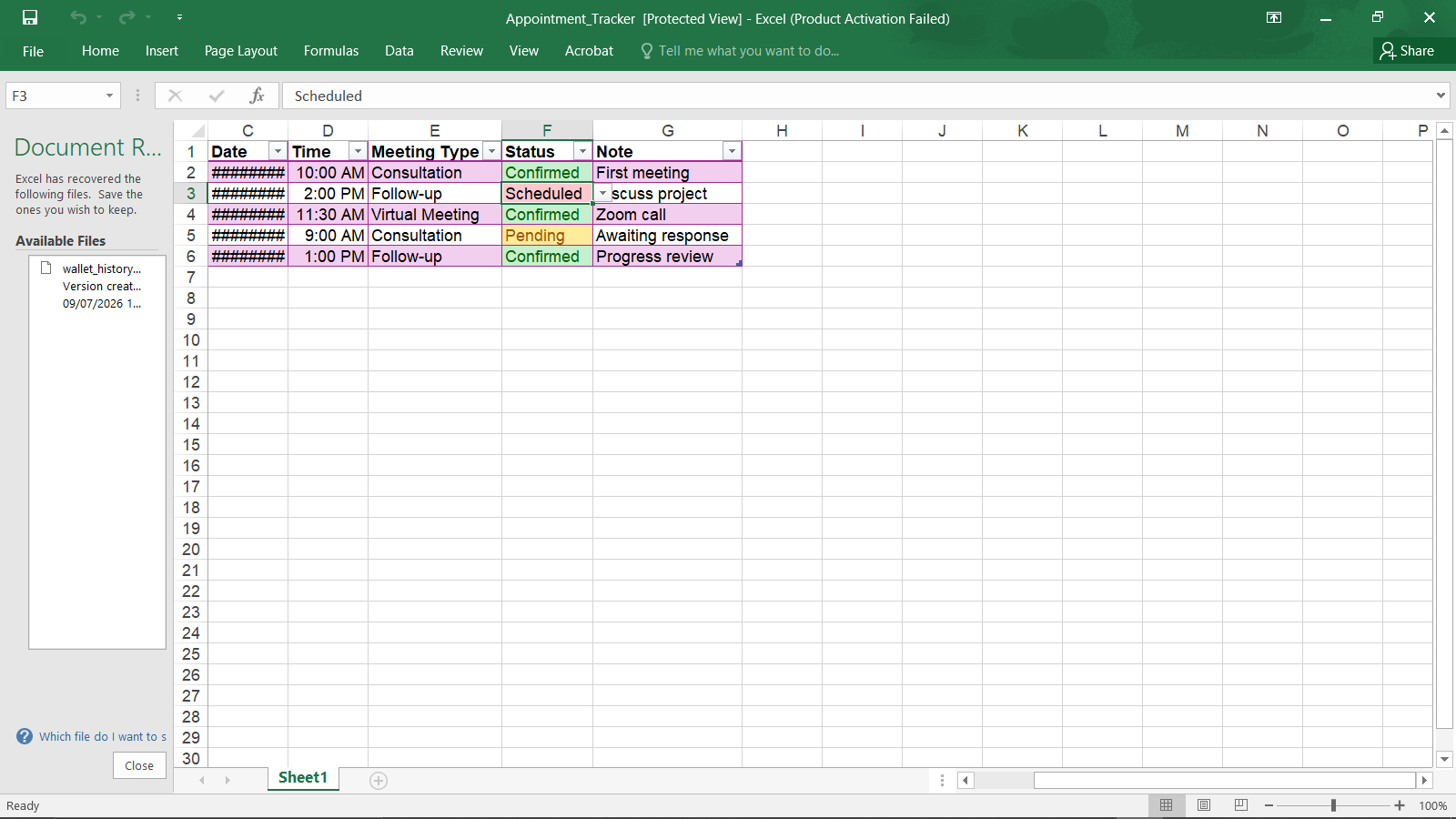1456x819 pixels.
Task: Open the Note column filter dropdown
Action: [732, 151]
